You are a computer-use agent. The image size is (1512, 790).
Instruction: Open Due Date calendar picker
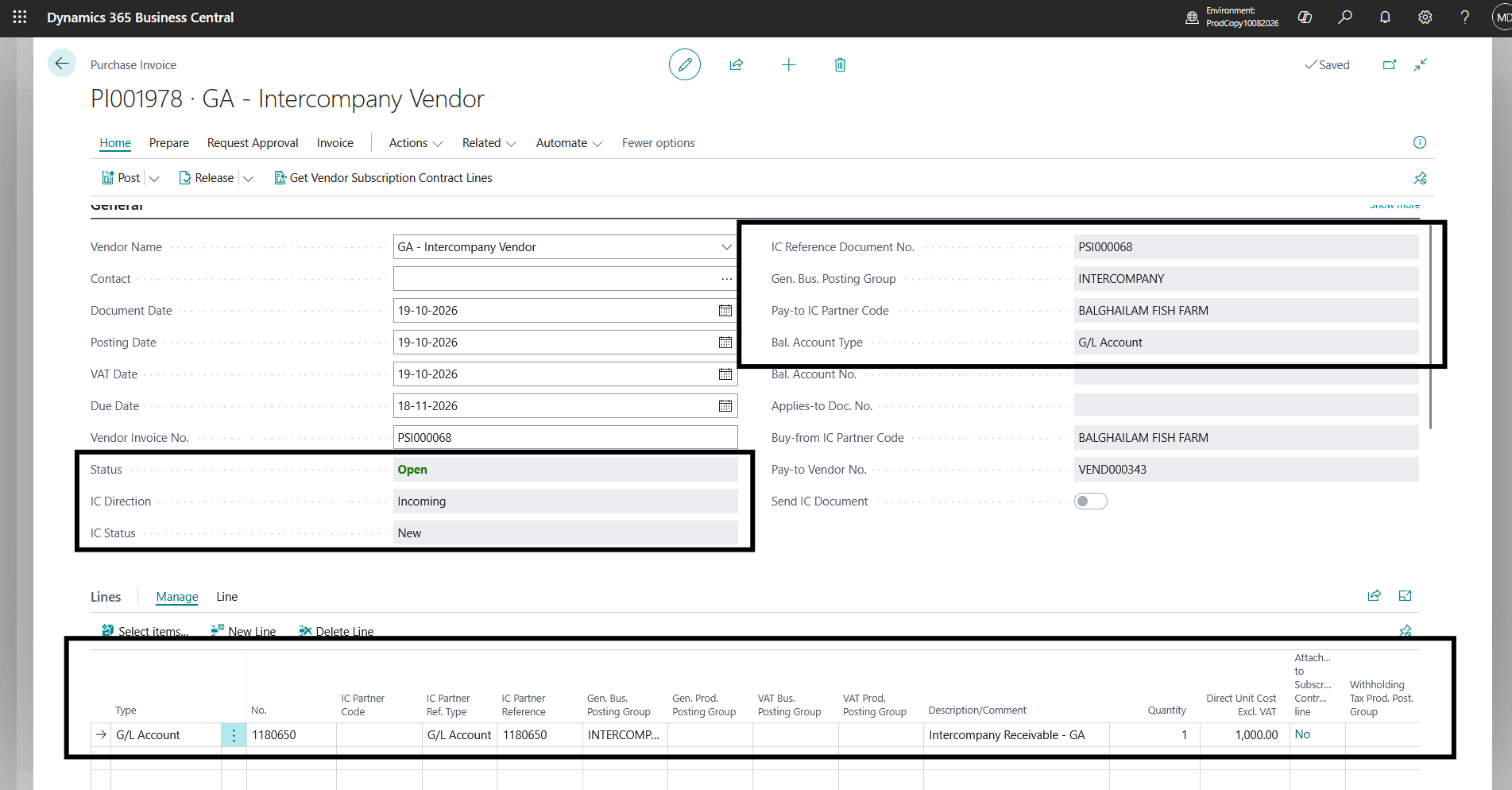tap(725, 406)
